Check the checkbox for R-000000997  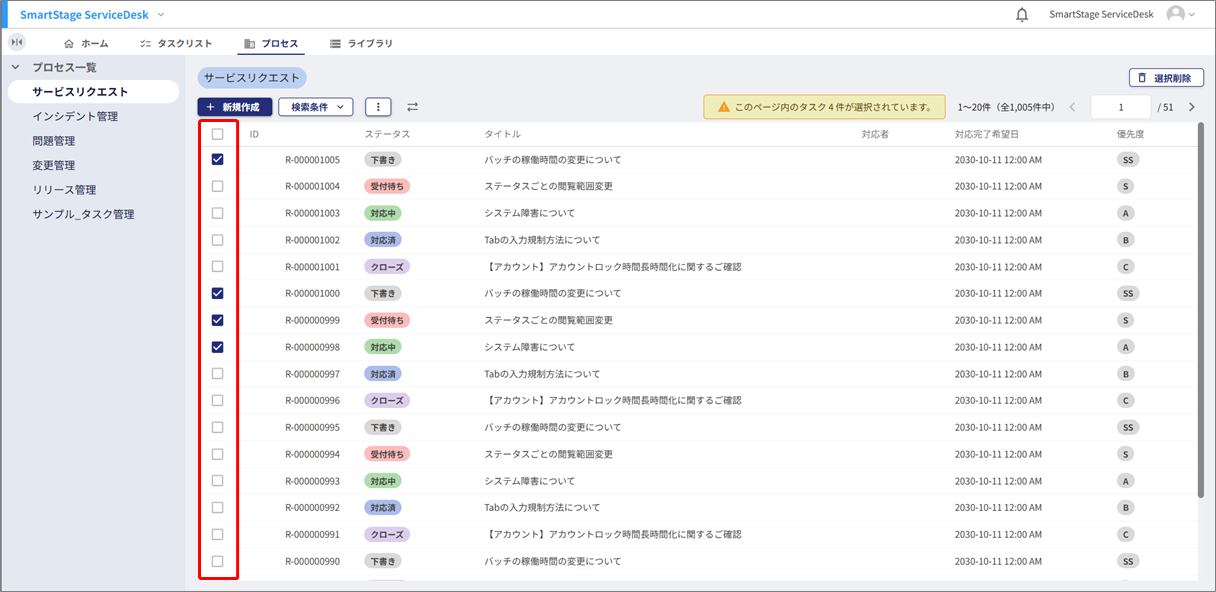217,374
